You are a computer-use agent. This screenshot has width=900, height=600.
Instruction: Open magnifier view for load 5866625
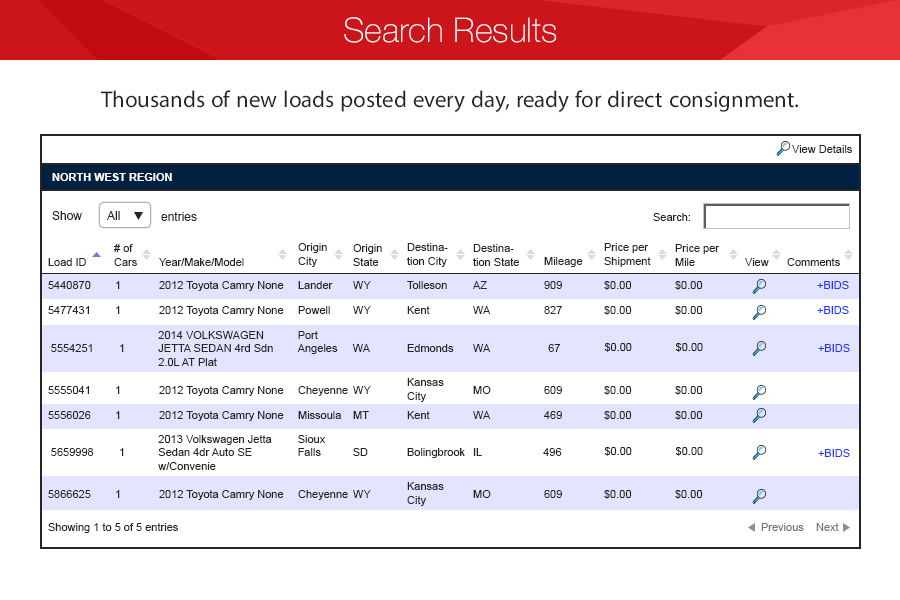point(759,496)
